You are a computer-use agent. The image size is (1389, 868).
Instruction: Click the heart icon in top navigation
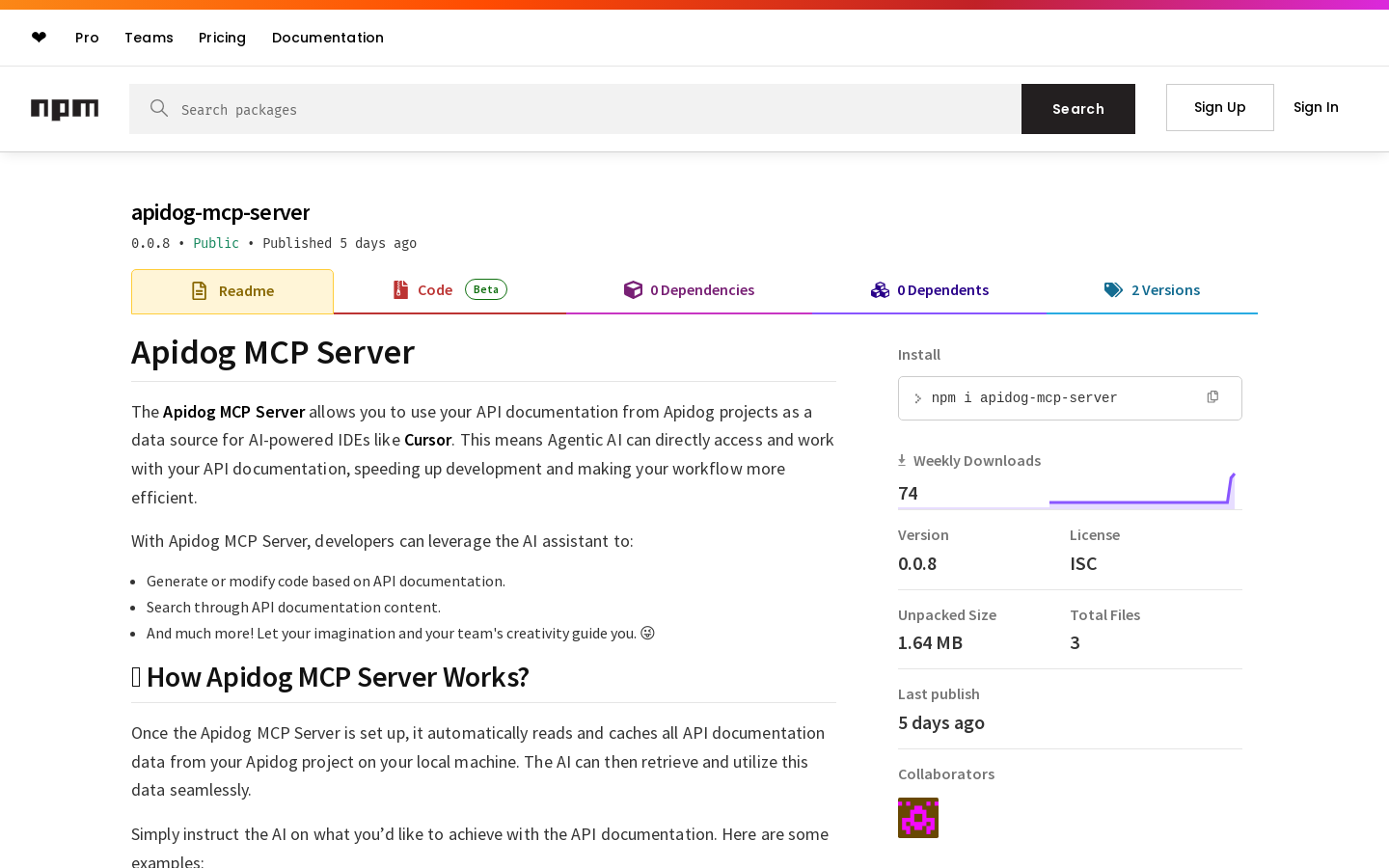[39, 38]
